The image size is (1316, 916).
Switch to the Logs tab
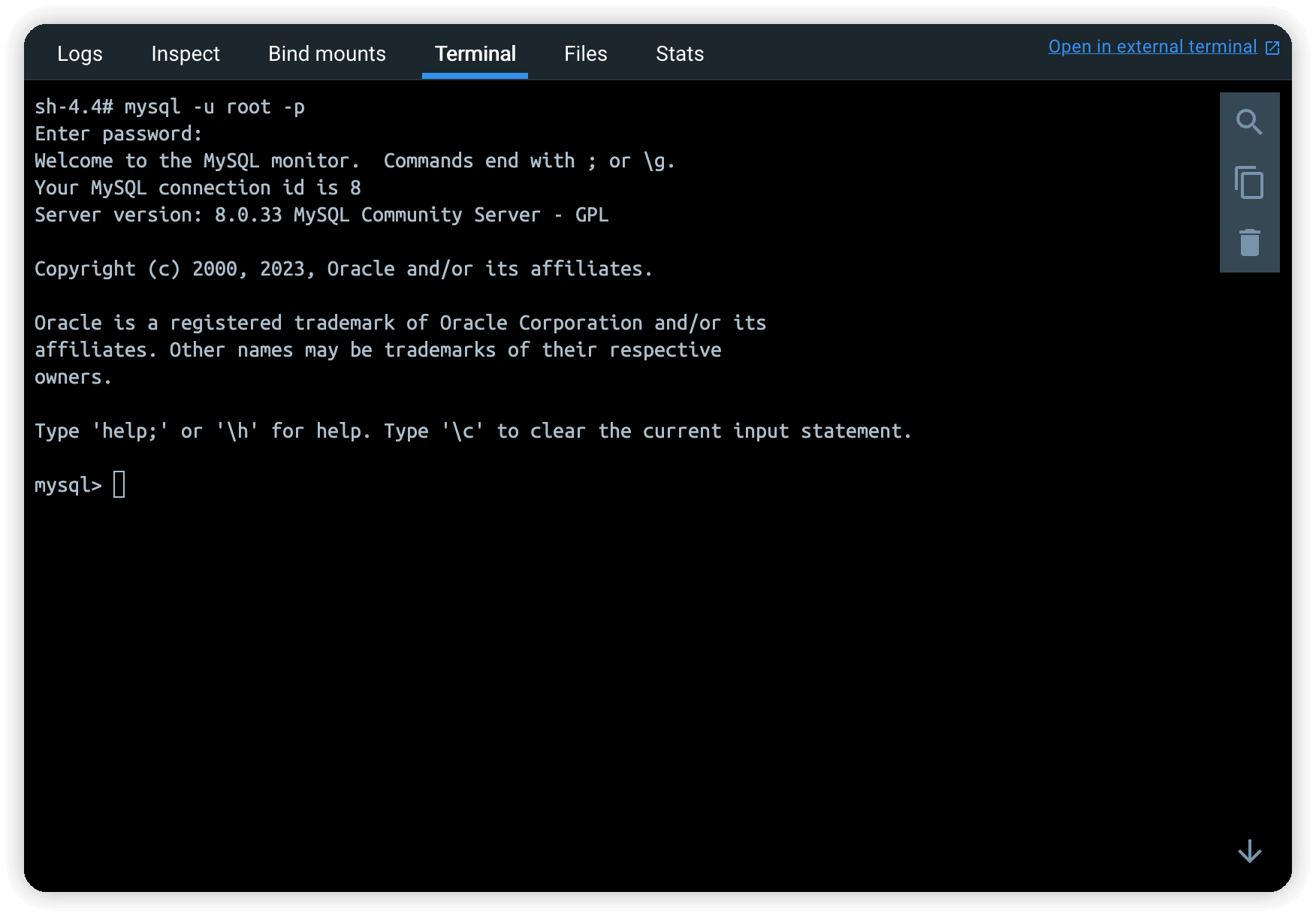[80, 54]
